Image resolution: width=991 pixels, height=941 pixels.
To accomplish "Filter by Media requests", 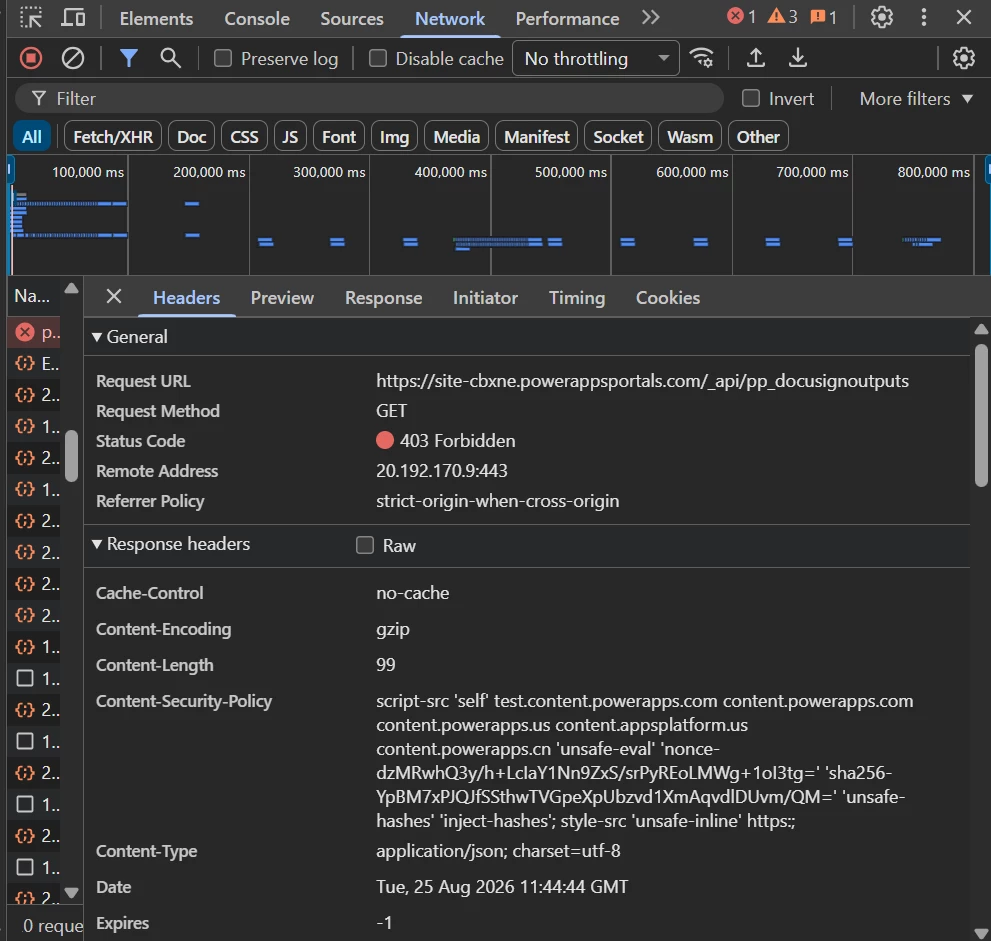I will point(456,137).
